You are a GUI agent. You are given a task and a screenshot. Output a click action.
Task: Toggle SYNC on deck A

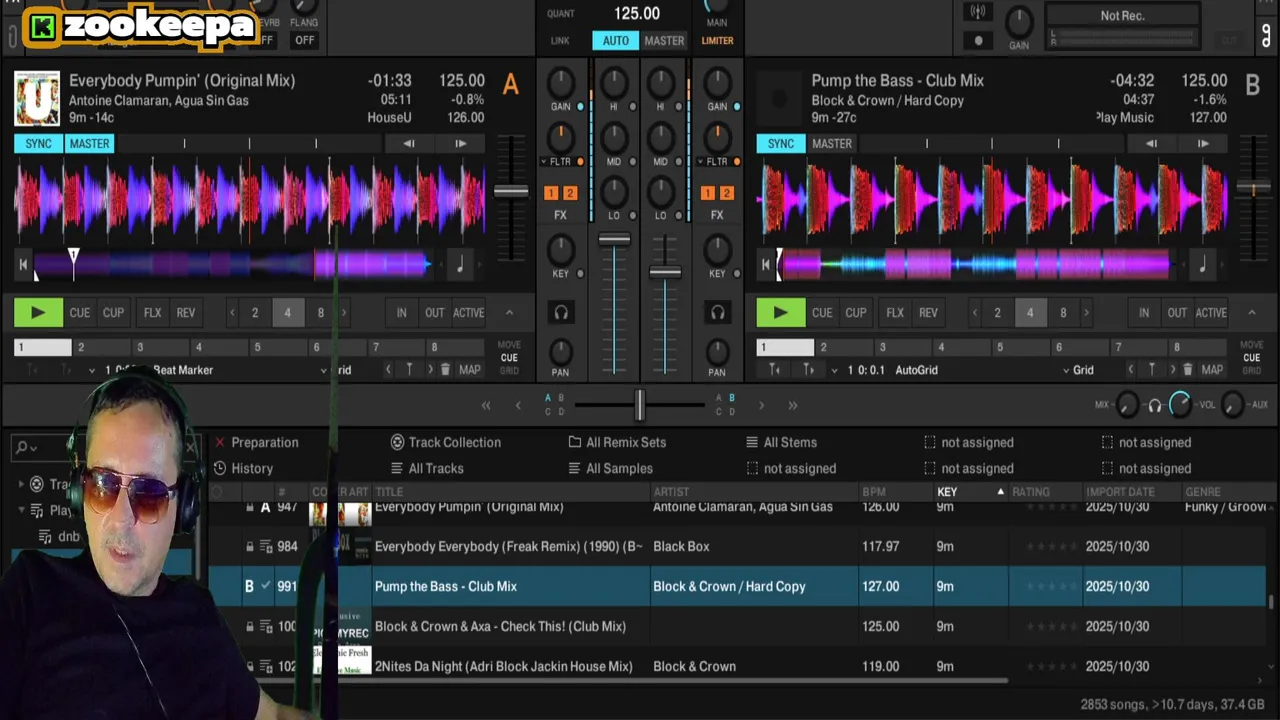click(x=38, y=144)
